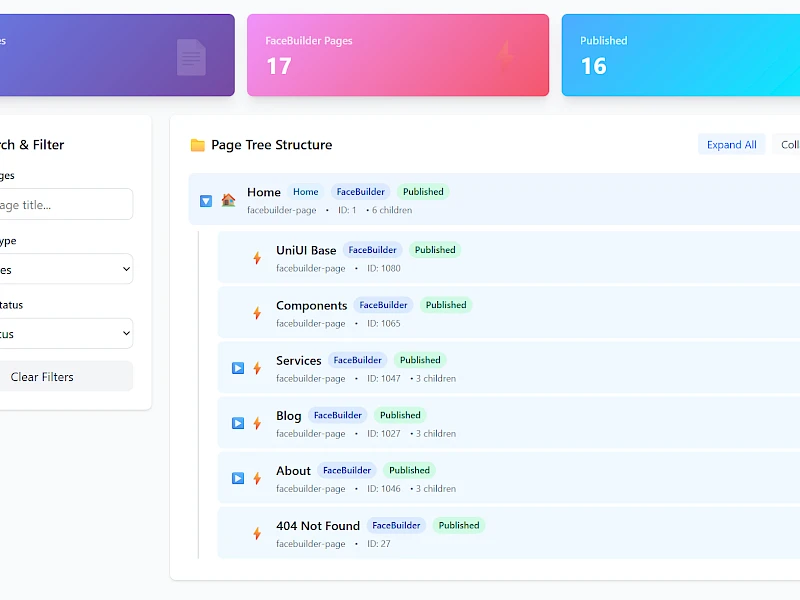Screen dimensions: 800x600
Task: Collapse the Home tree node
Action: pyautogui.click(x=205, y=200)
